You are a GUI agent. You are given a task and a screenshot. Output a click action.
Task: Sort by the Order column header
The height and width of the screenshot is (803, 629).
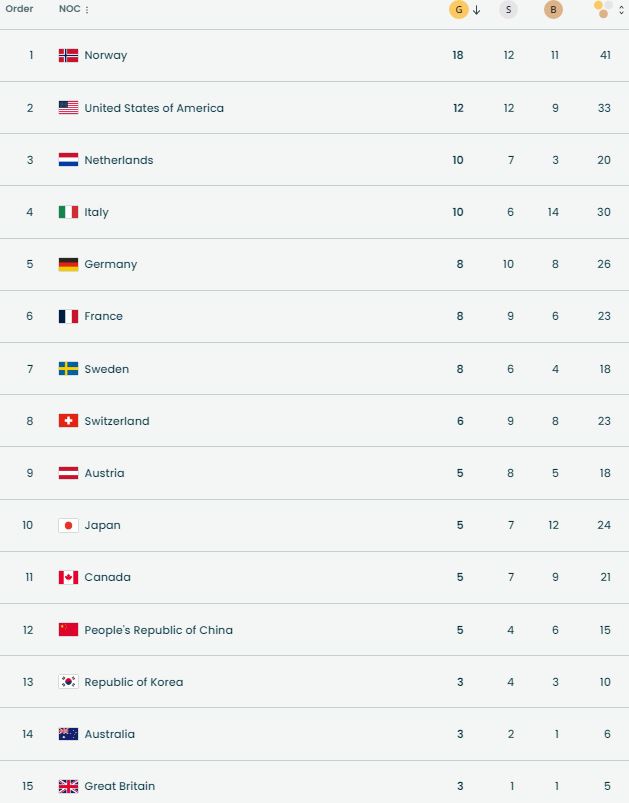pos(19,9)
